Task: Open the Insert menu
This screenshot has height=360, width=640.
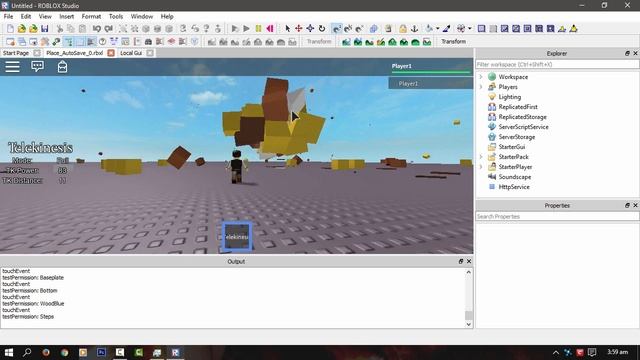Action: coord(67,16)
